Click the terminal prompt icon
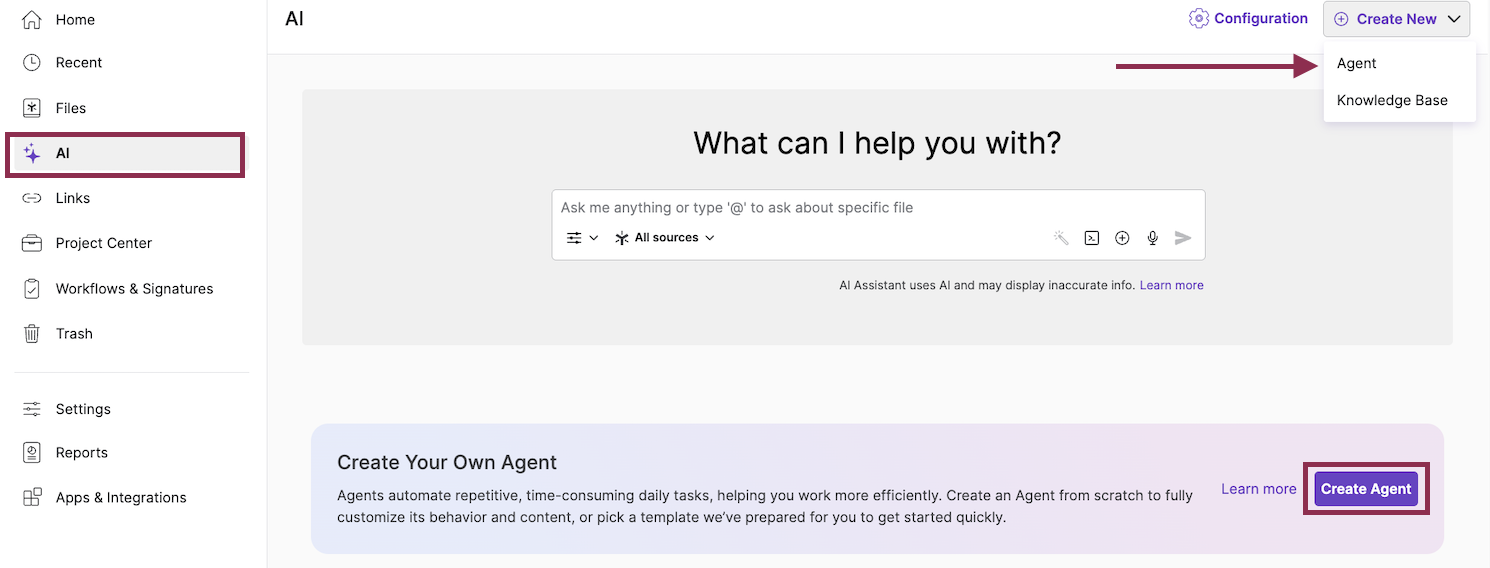This screenshot has height=568, width=1490. coord(1092,238)
